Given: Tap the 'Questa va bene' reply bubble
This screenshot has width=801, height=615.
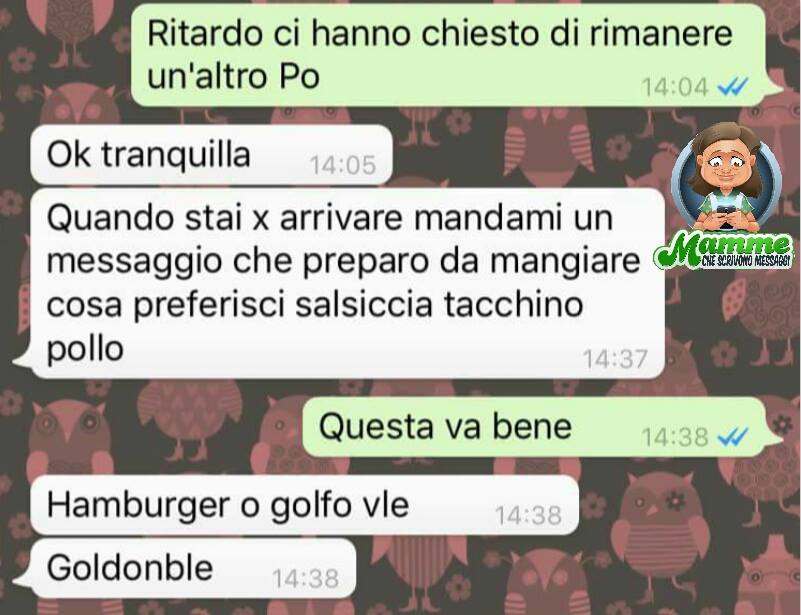Looking at the screenshot, I should point(540,427).
